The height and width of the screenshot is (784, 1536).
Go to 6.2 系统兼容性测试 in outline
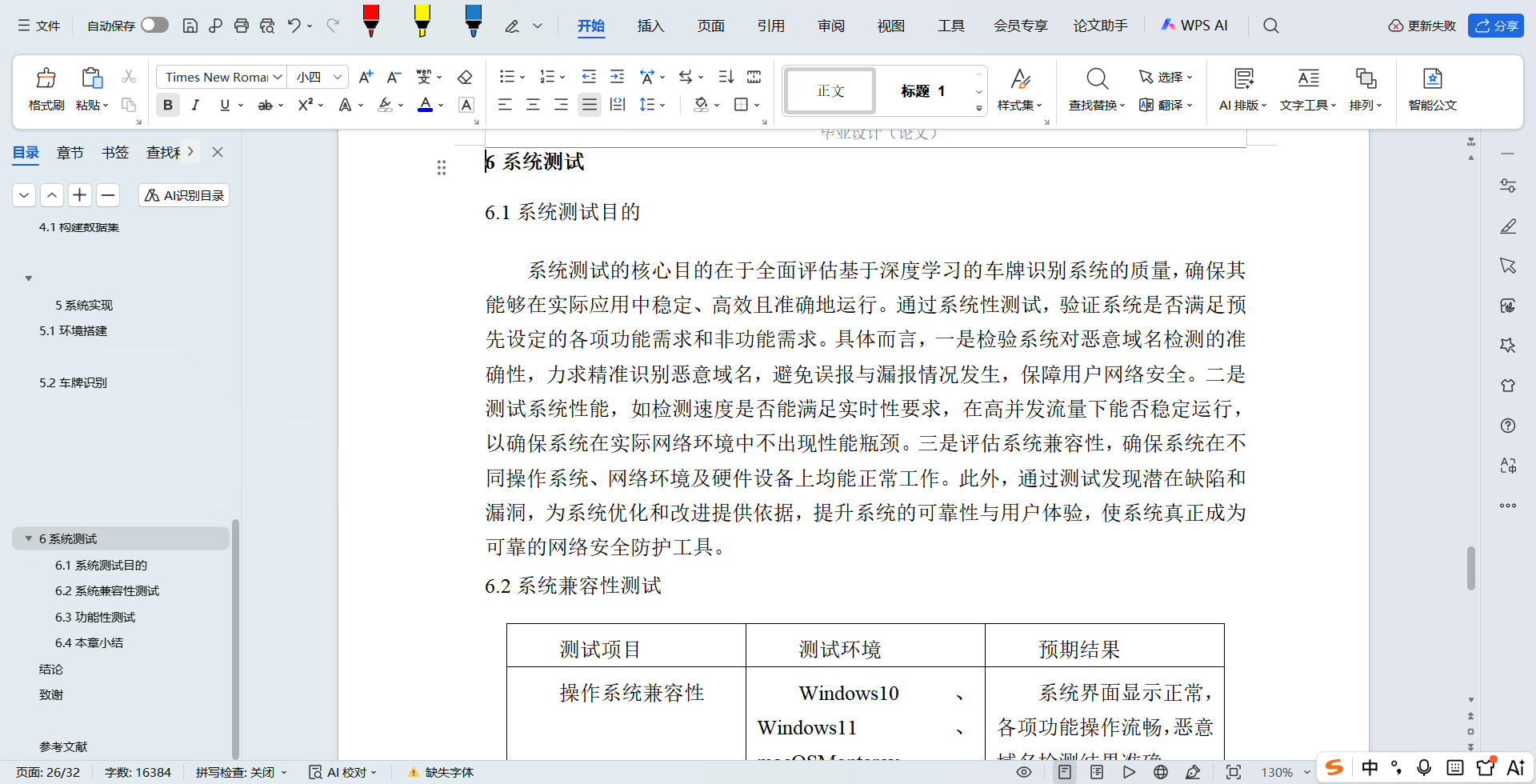[107, 590]
